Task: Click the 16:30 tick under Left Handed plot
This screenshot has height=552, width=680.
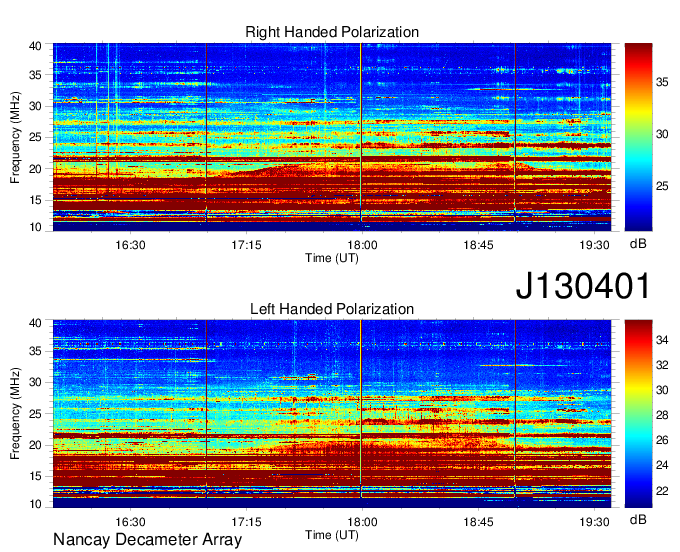Action: coord(130,522)
